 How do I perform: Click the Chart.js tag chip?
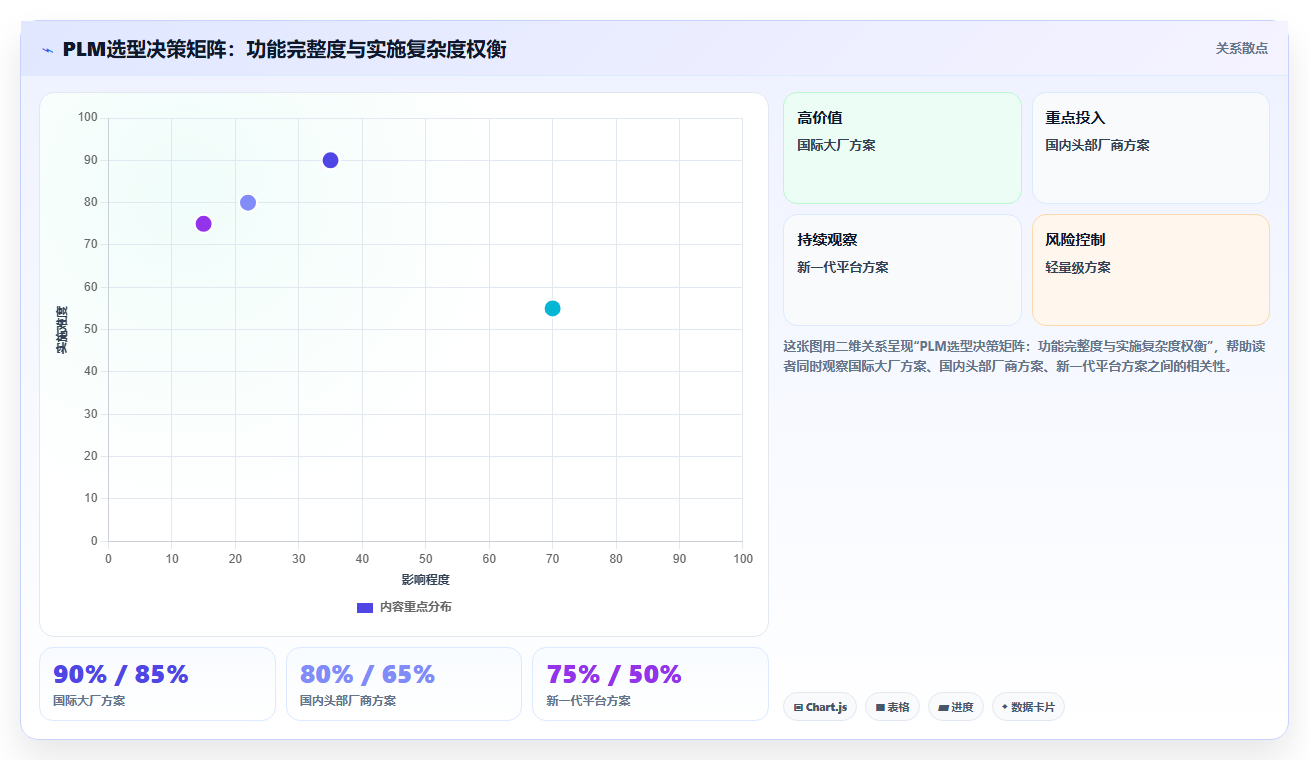pyautogui.click(x=820, y=707)
